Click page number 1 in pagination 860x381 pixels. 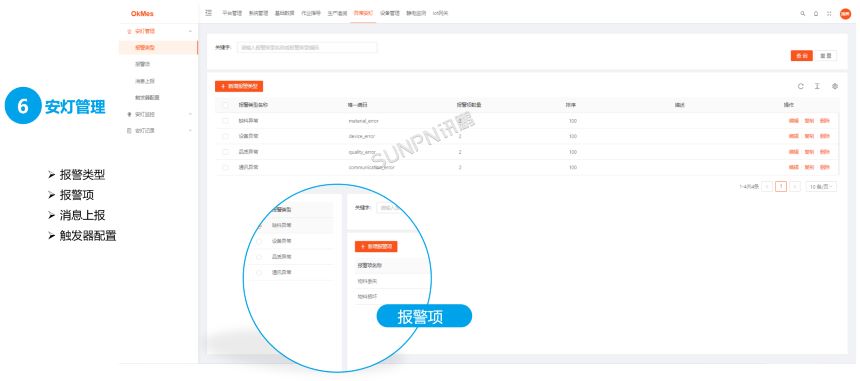click(x=781, y=187)
